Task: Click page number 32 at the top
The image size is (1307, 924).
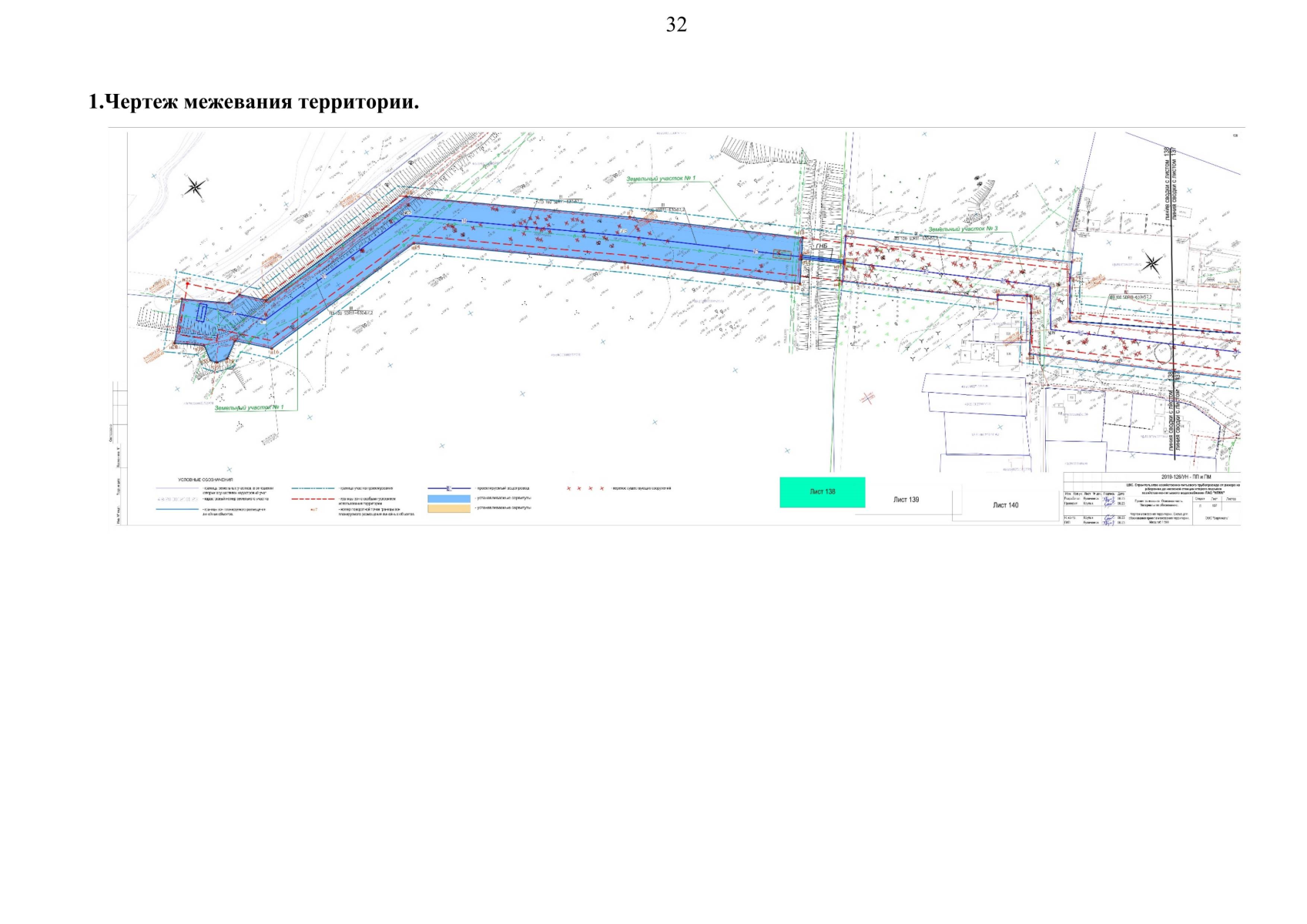Action: [x=676, y=25]
